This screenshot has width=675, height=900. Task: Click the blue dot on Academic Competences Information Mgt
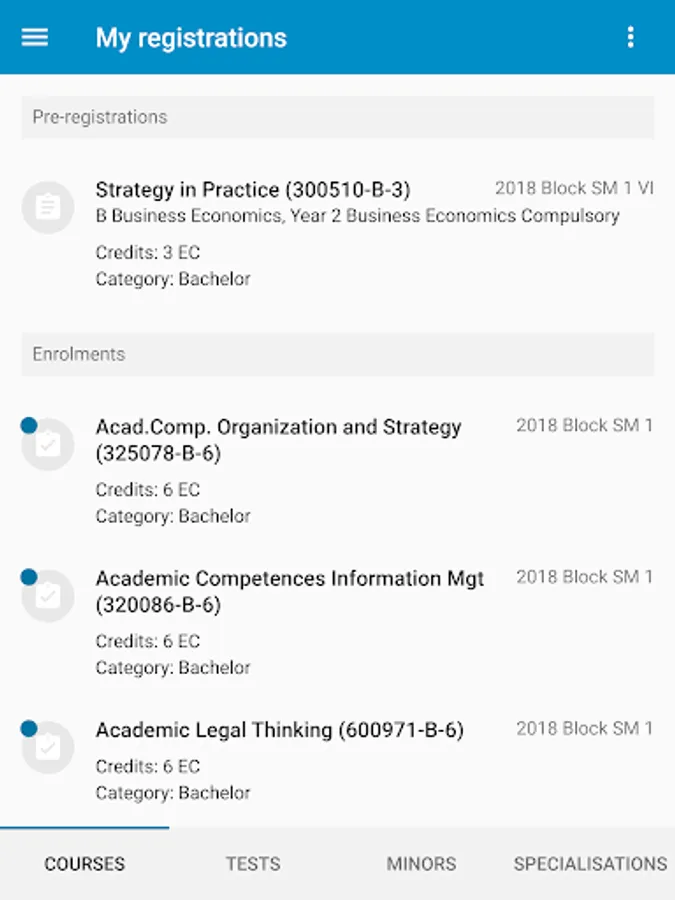(29, 577)
